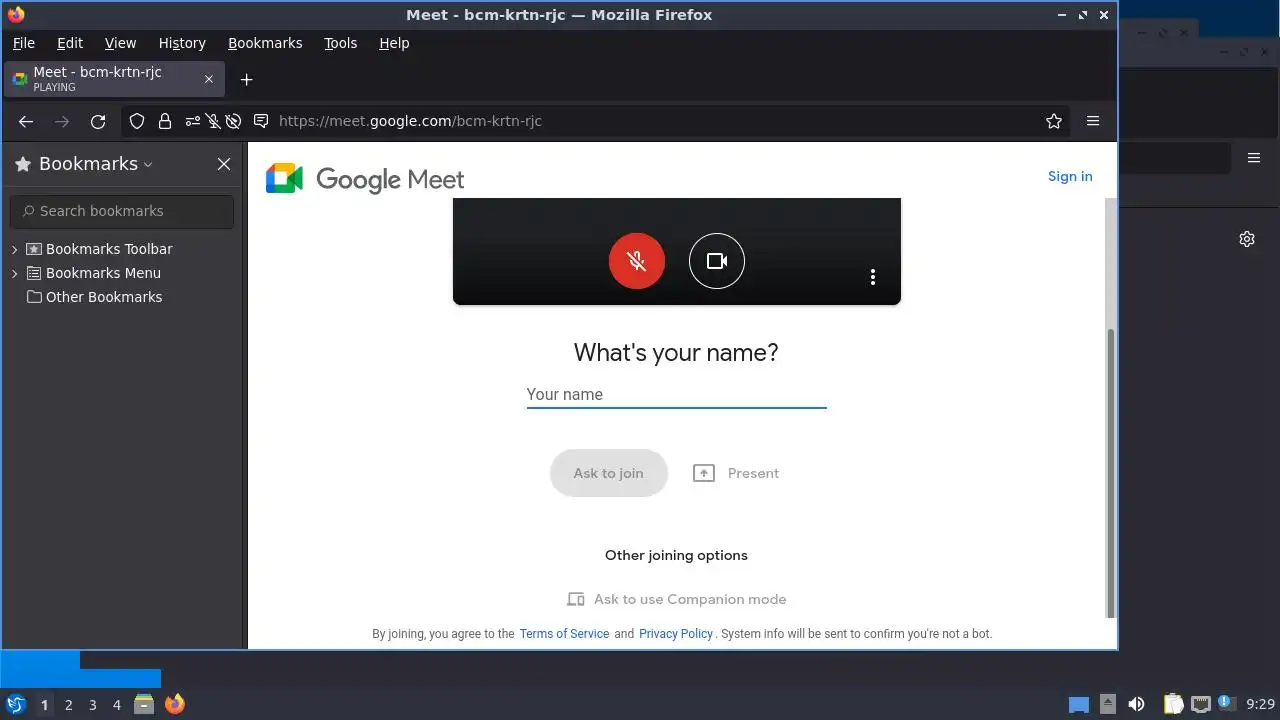Screen dimensions: 1280x720
Task: Switch to workspace 4
Action: click(116, 705)
